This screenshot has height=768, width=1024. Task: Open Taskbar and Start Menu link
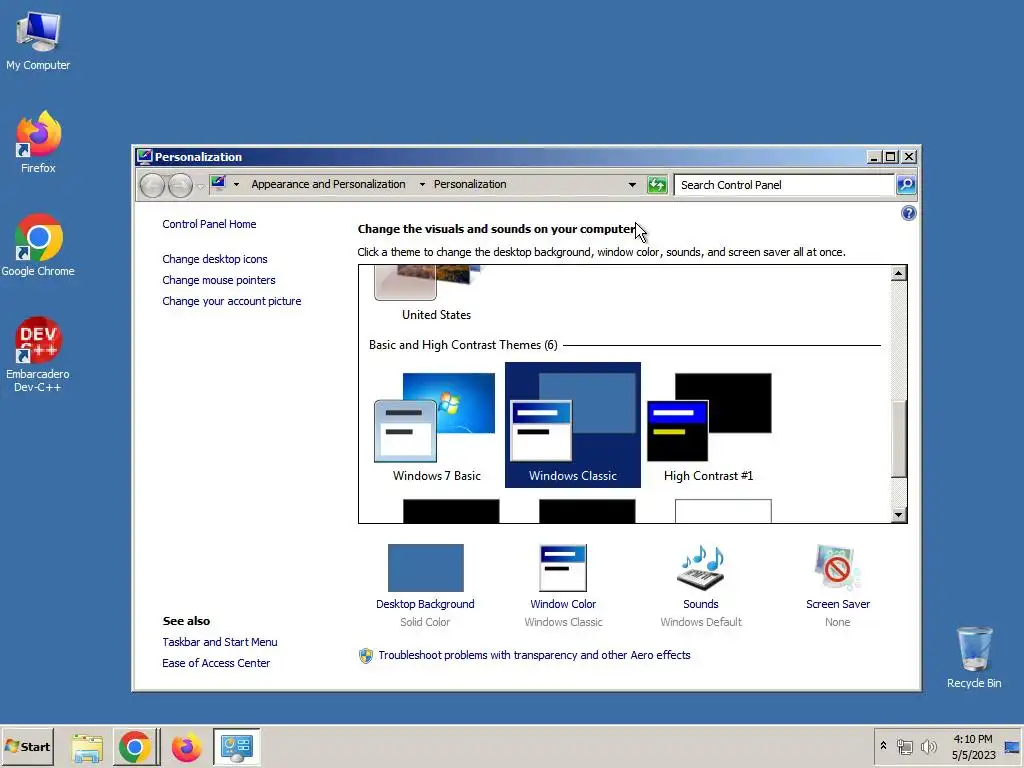220,642
